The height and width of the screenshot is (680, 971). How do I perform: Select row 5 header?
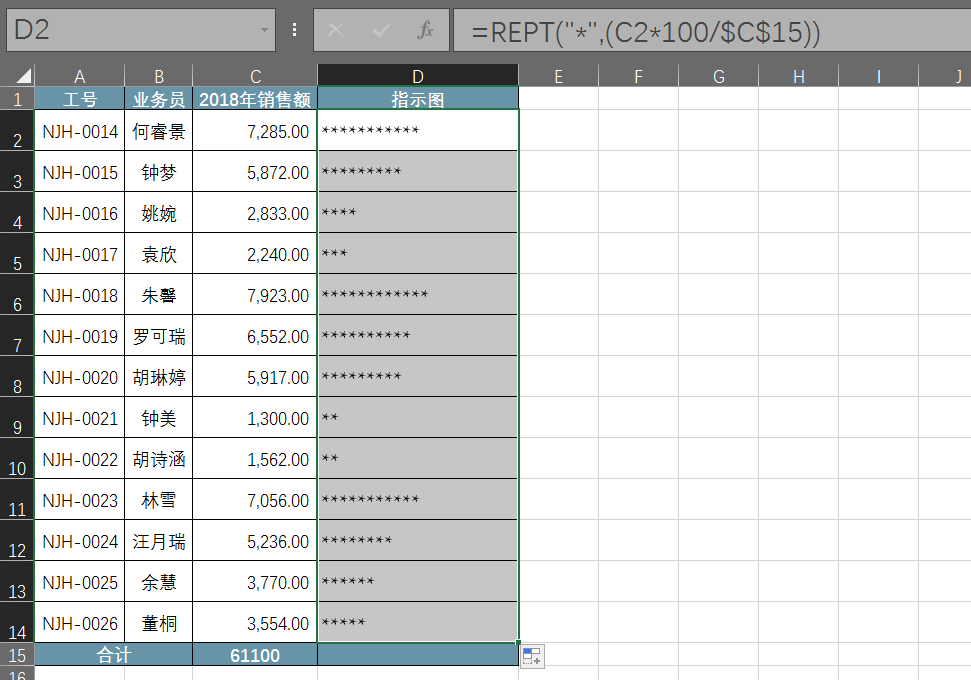click(17, 253)
